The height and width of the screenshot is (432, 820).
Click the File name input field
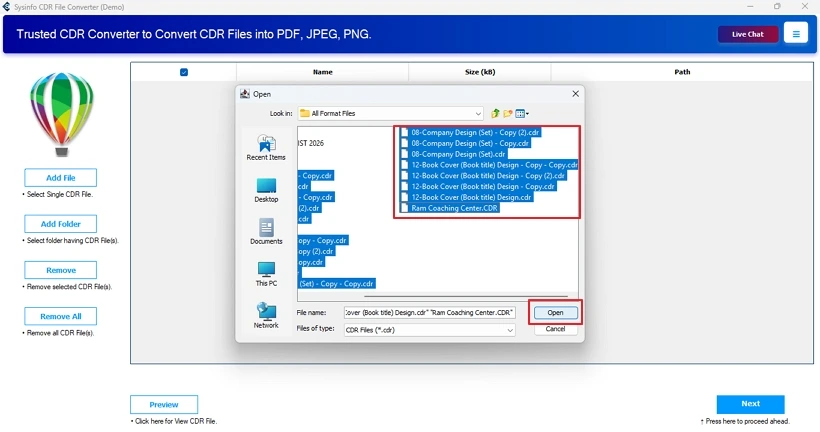point(429,313)
